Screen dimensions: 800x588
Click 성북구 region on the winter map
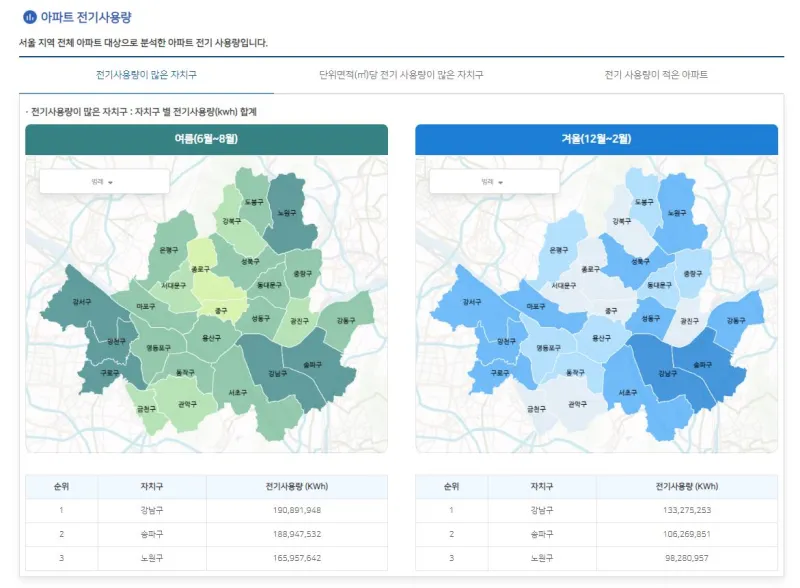pyautogui.click(x=639, y=261)
